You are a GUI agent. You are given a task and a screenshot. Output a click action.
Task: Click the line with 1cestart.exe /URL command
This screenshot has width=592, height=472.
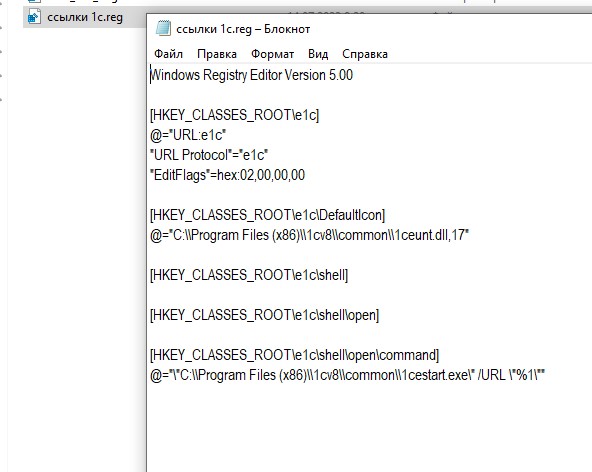click(x=347, y=375)
